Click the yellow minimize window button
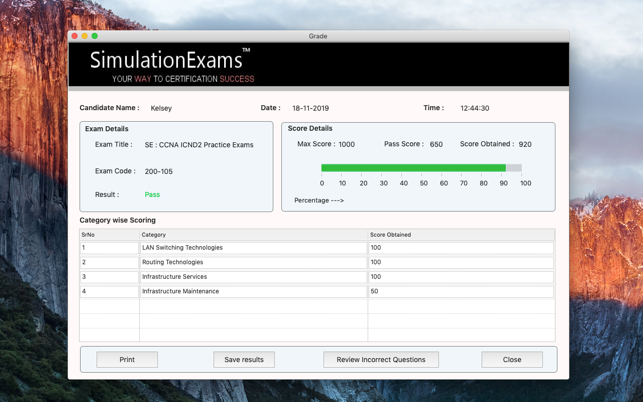The width and height of the screenshot is (643, 402). 84,36
